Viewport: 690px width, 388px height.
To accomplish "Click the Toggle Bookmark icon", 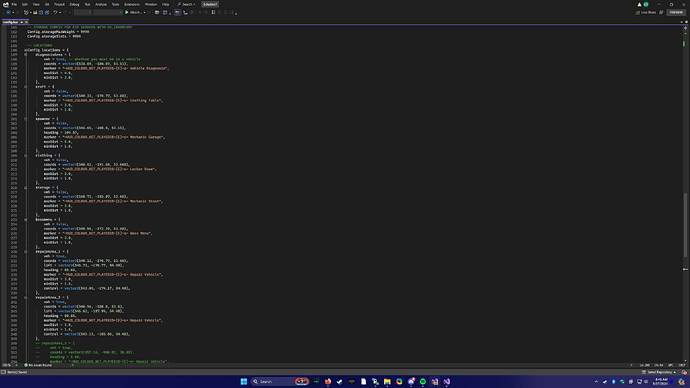I will coord(213,12).
